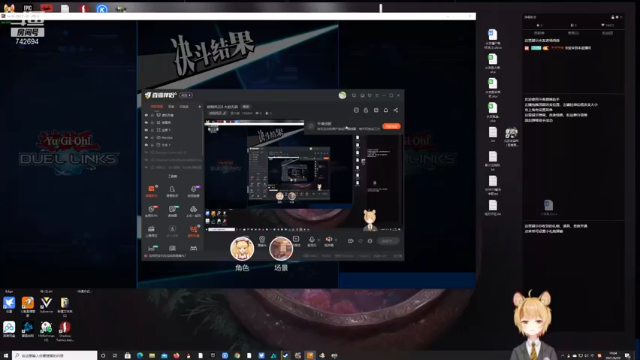Open the hamburger menu in streaming app title bar
The height and width of the screenshot is (360, 640).
click(x=377, y=95)
